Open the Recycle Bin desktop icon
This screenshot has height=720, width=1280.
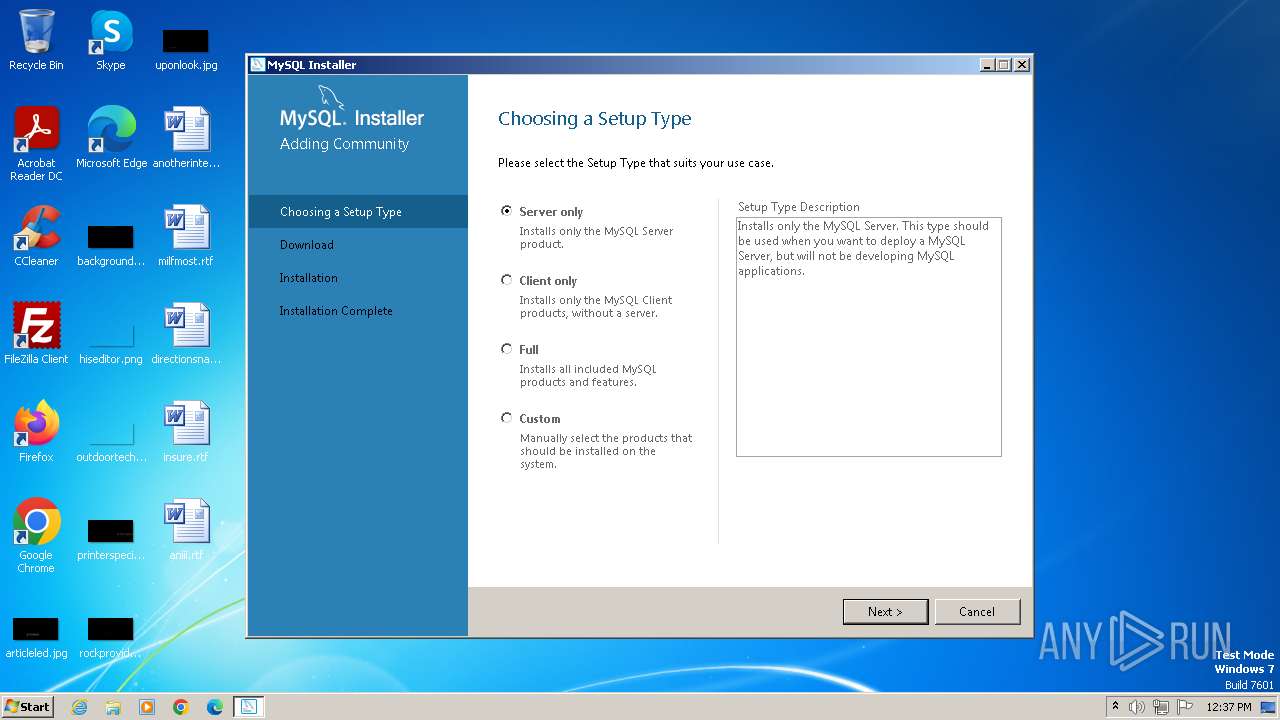36,40
